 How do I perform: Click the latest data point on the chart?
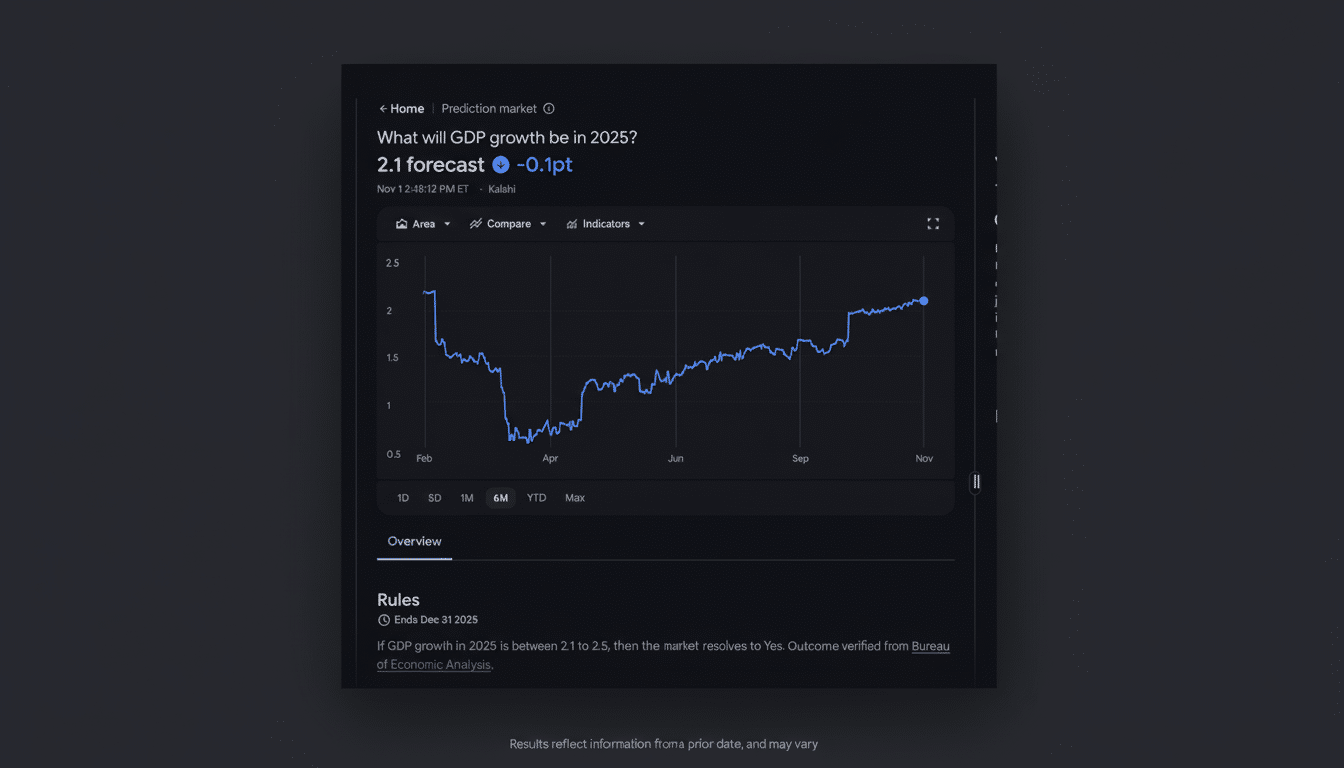[923, 300]
